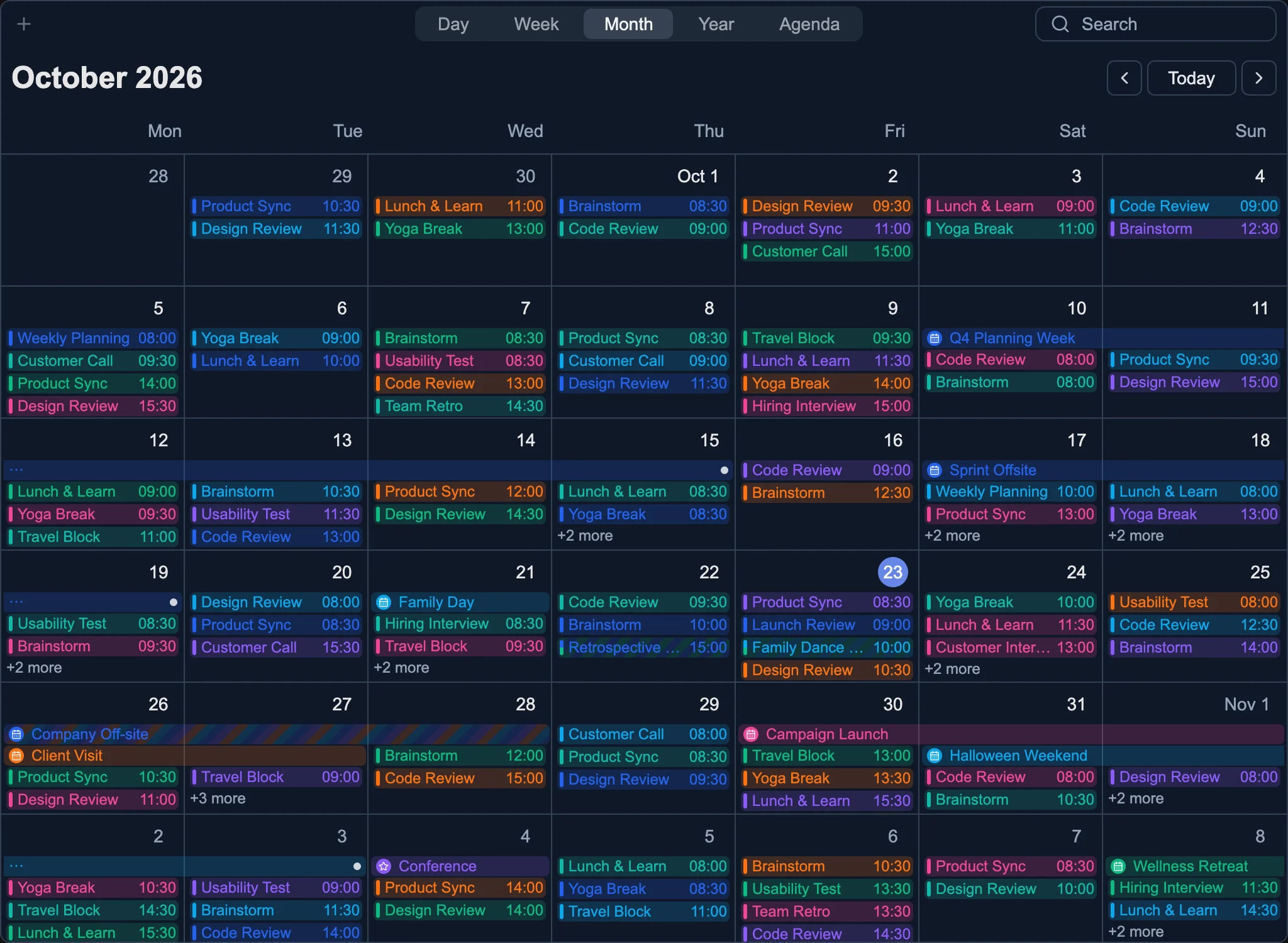Expand +2 more events on October 19
The image size is (1288, 943).
tap(34, 668)
